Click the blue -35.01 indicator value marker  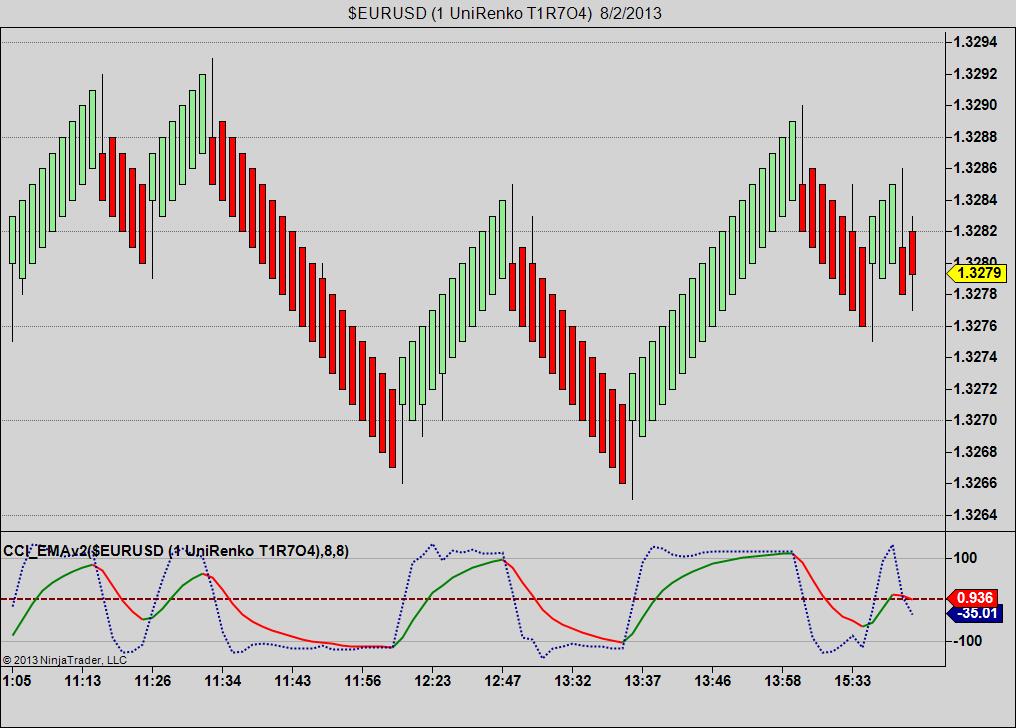click(974, 613)
